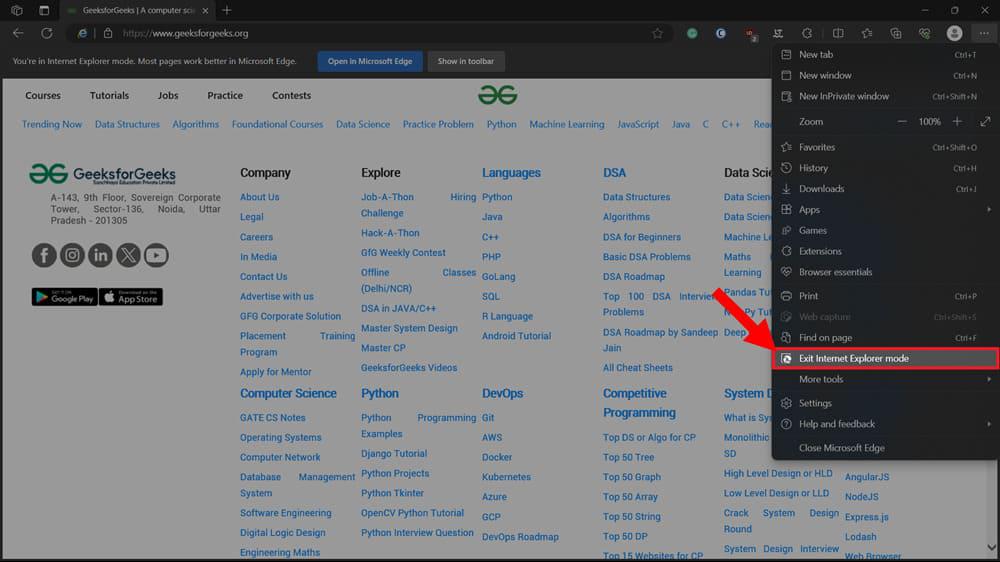Click the page scrollbar down arrow
Viewport: 1000px width, 562px height.
991,547
